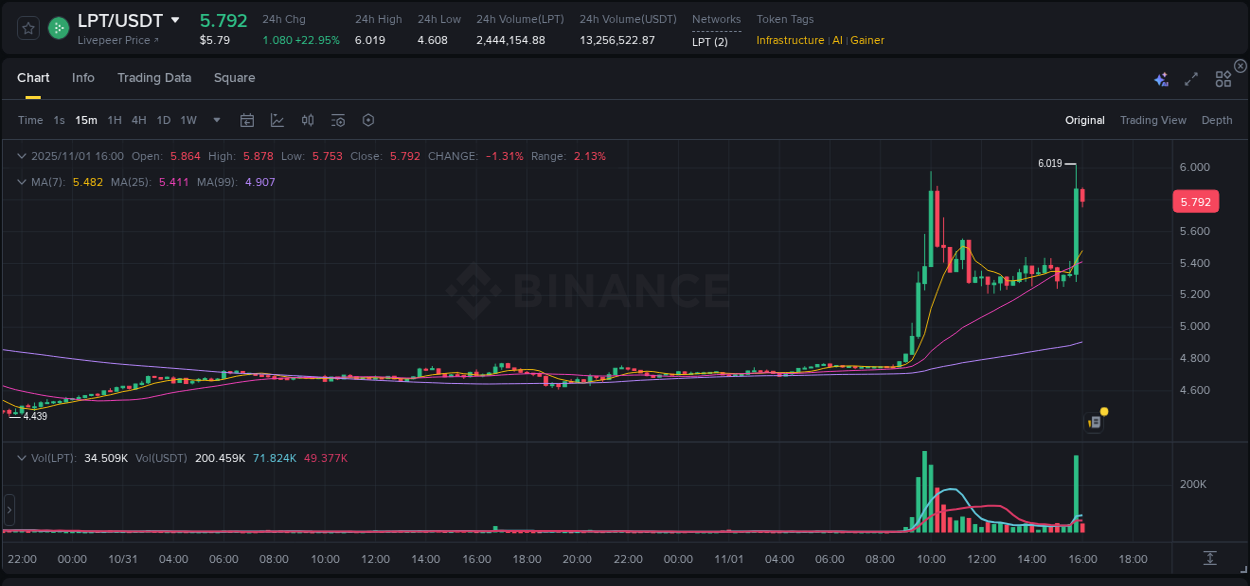
Task: Open the extra timeframes dropdown arrow
Action: pos(215,119)
